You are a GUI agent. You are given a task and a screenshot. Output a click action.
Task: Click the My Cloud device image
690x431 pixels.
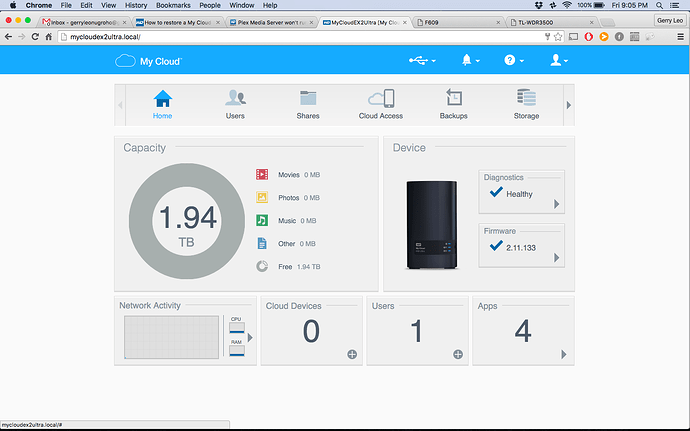(432, 225)
